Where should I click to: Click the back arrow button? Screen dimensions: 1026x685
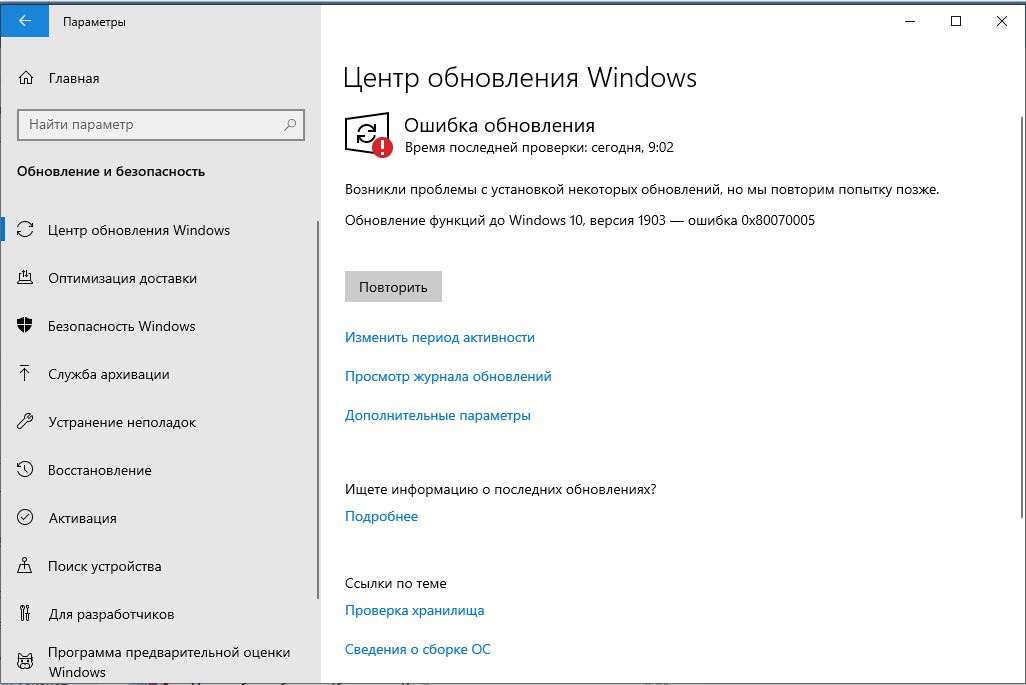[x=25, y=21]
